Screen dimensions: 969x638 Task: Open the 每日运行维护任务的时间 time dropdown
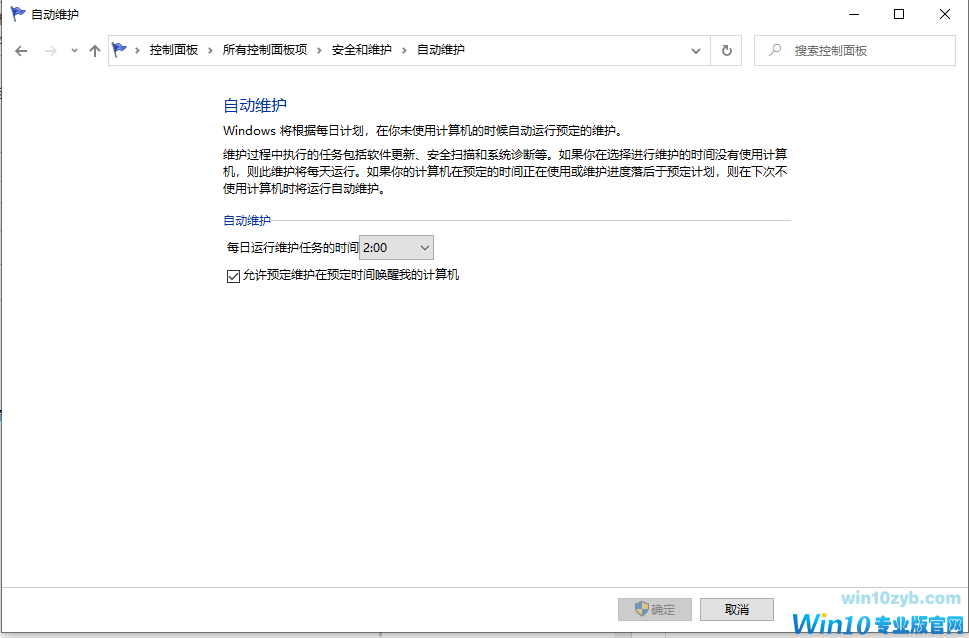pos(421,247)
